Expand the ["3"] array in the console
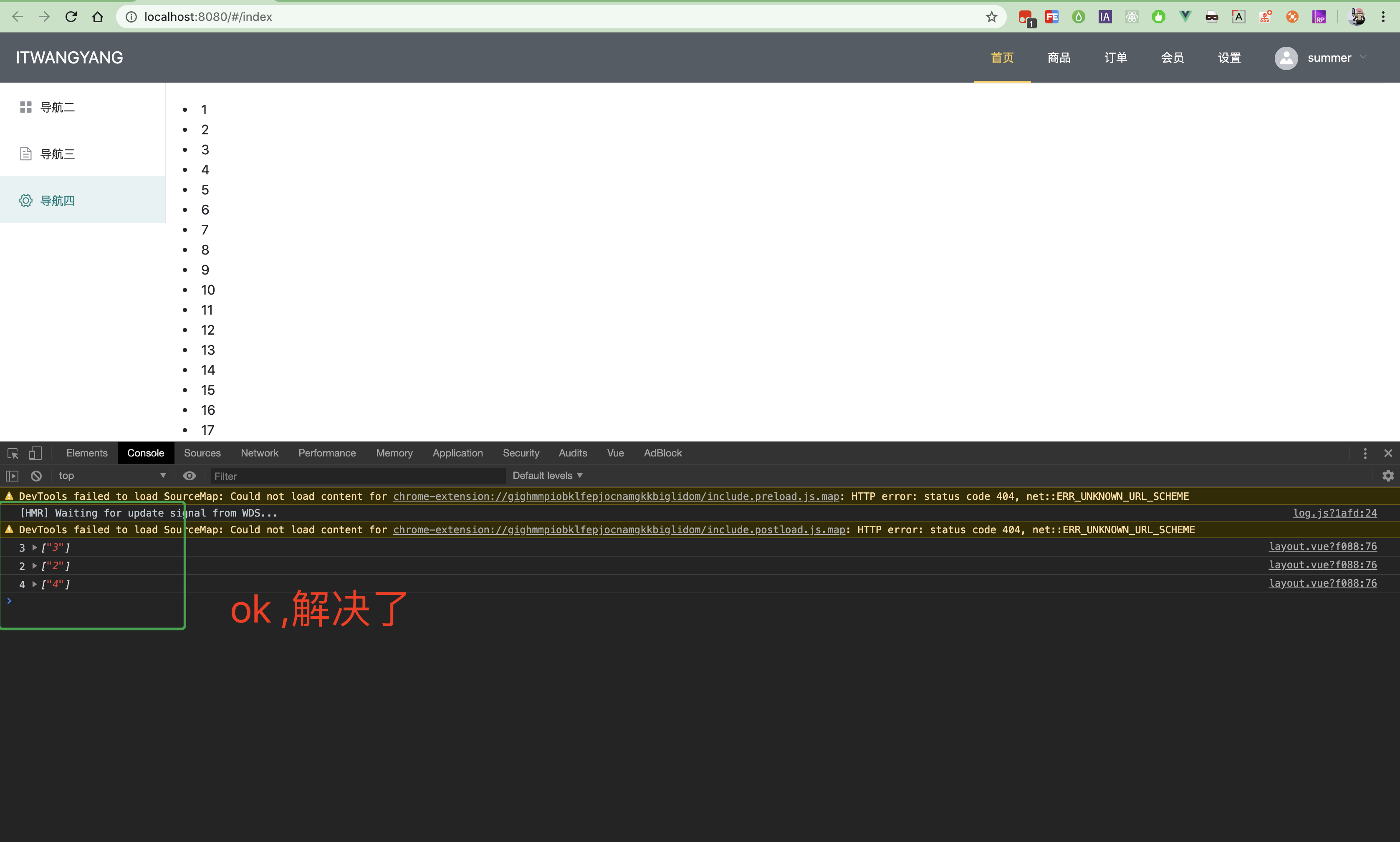The width and height of the screenshot is (1400, 842). click(35, 547)
